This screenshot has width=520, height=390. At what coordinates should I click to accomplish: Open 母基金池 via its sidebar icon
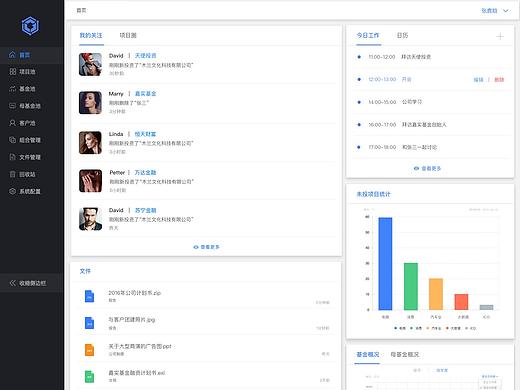tap(13, 106)
